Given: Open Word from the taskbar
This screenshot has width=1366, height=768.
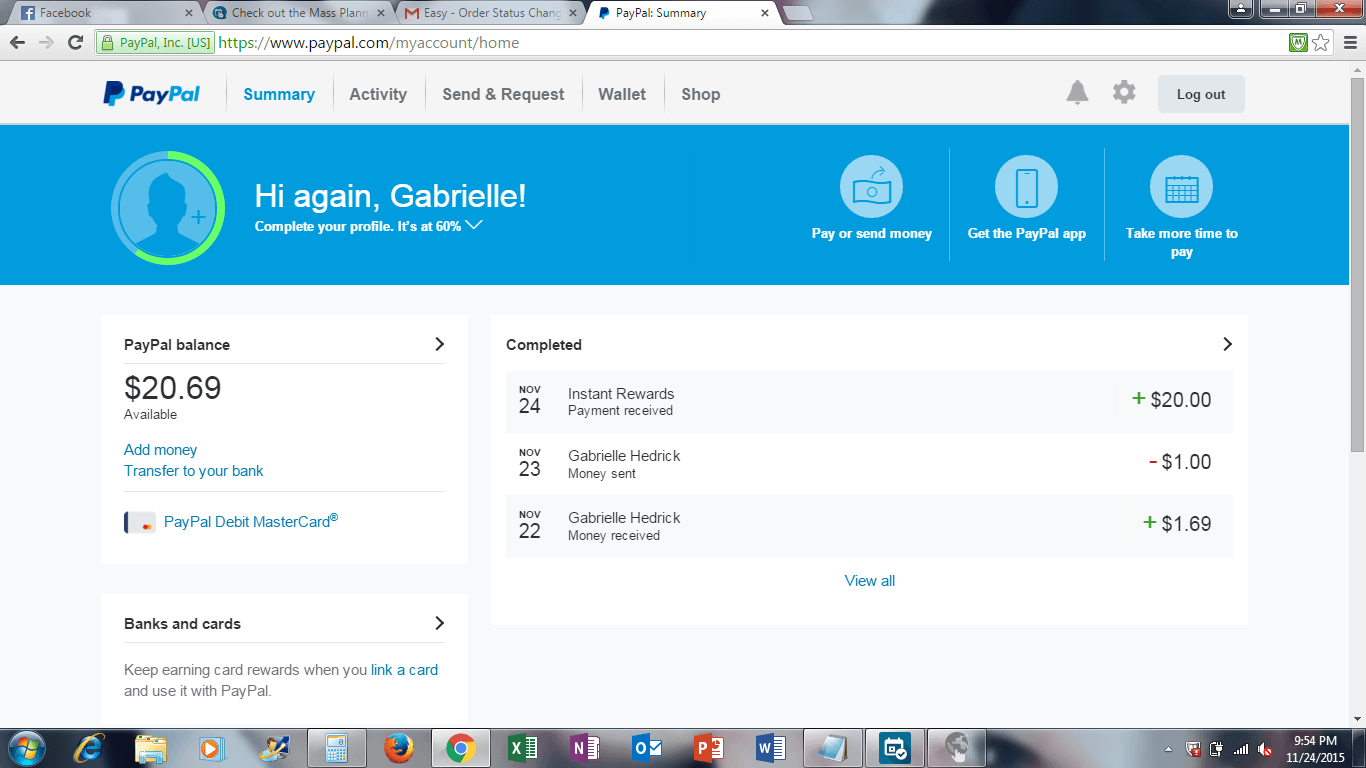Looking at the screenshot, I should [771, 748].
